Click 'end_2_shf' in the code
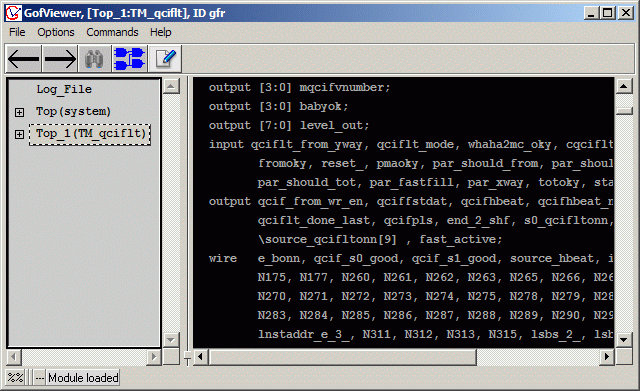The height and width of the screenshot is (391, 640). click(x=478, y=220)
